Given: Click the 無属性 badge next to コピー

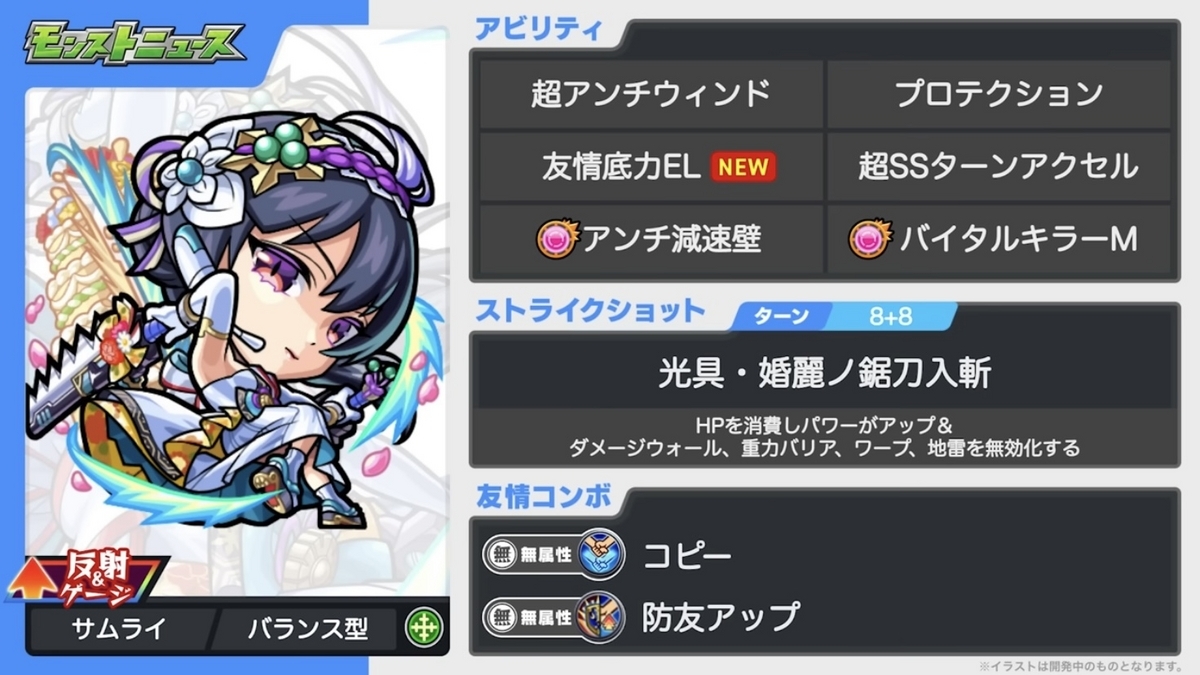Looking at the screenshot, I should (531, 553).
